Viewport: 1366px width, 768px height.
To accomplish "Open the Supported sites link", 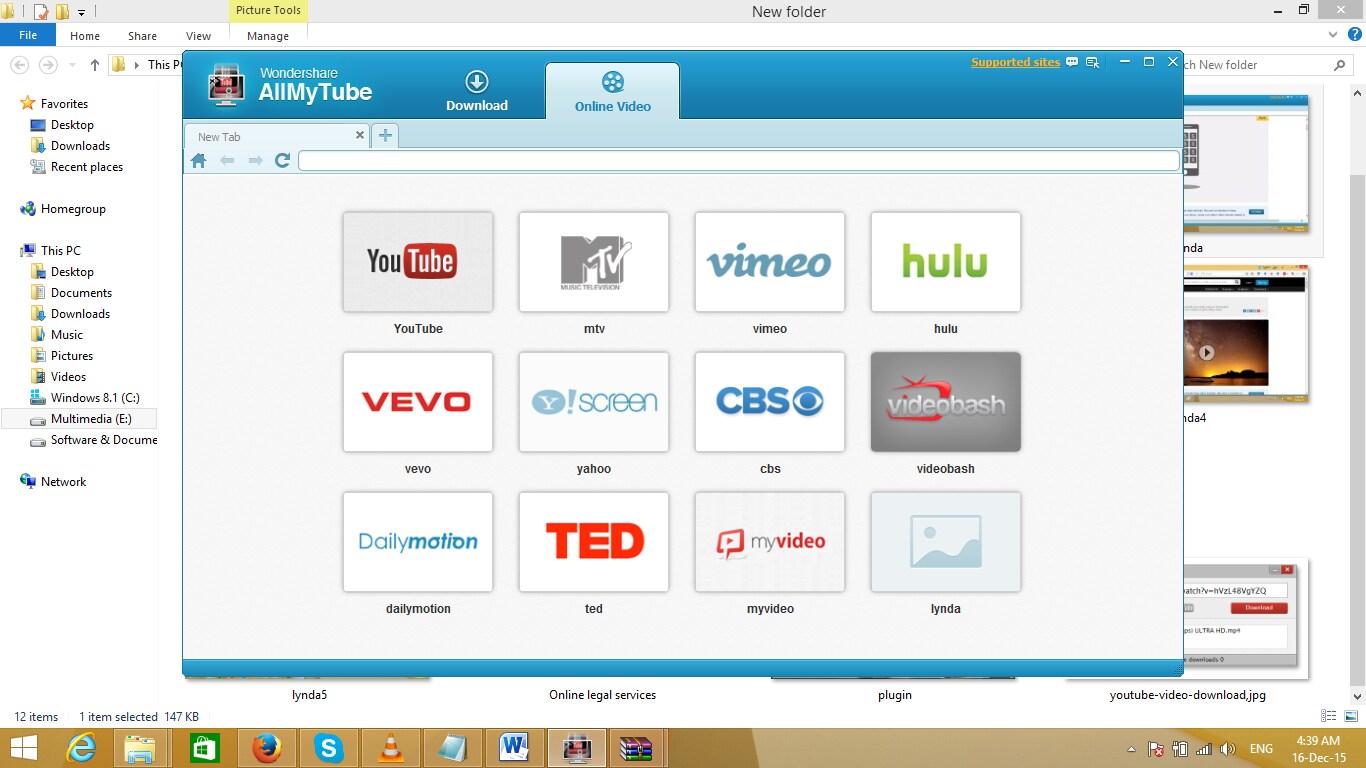I will (1015, 62).
